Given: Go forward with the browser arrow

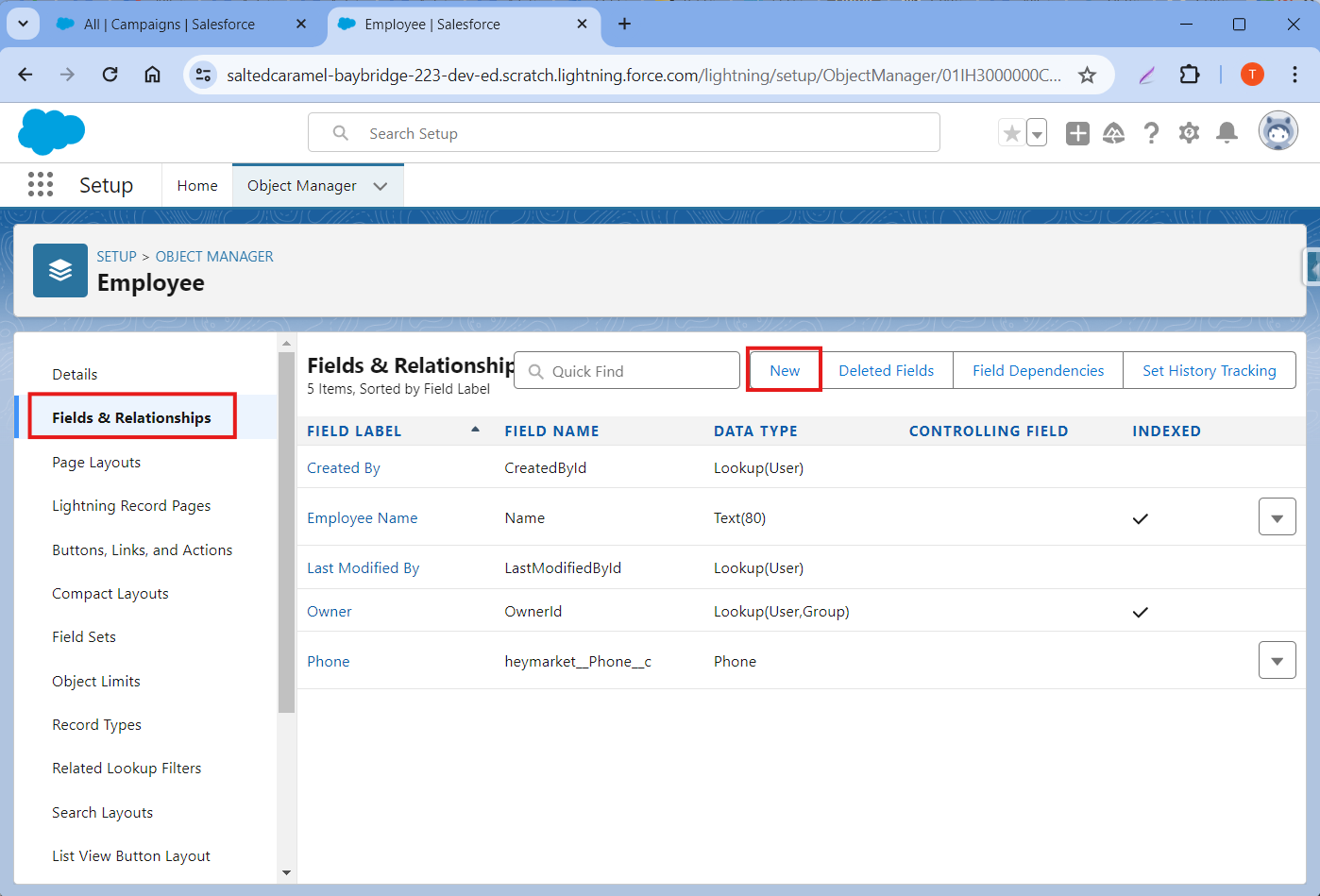Looking at the screenshot, I should point(67,75).
